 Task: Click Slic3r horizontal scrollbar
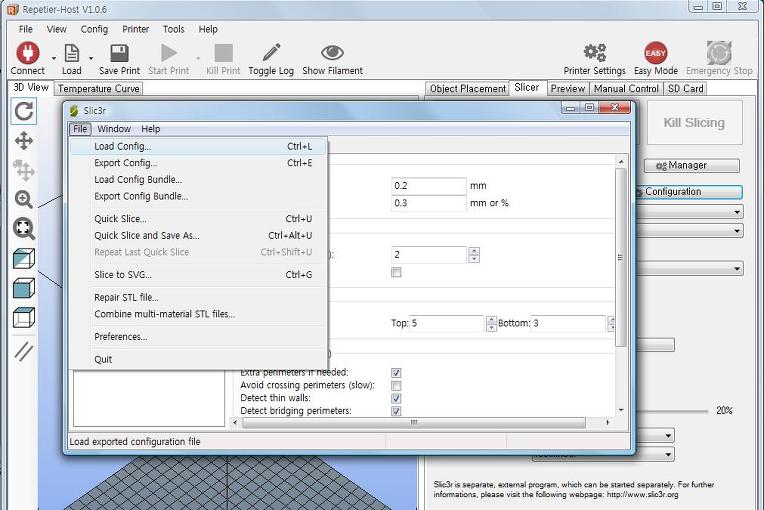[414, 423]
